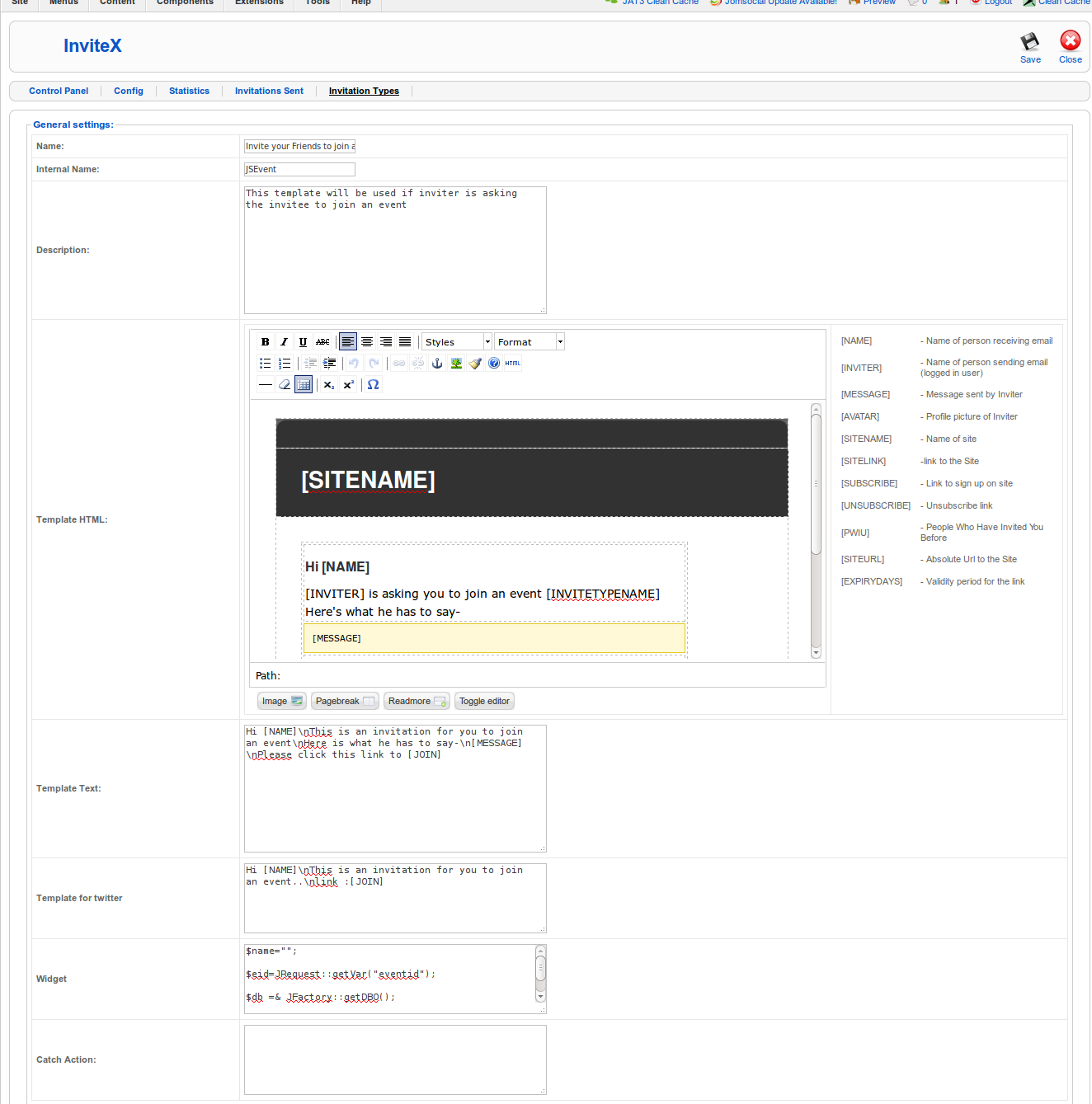The height and width of the screenshot is (1104, 1092).
Task: Click the subscript tool
Action: coord(329,384)
